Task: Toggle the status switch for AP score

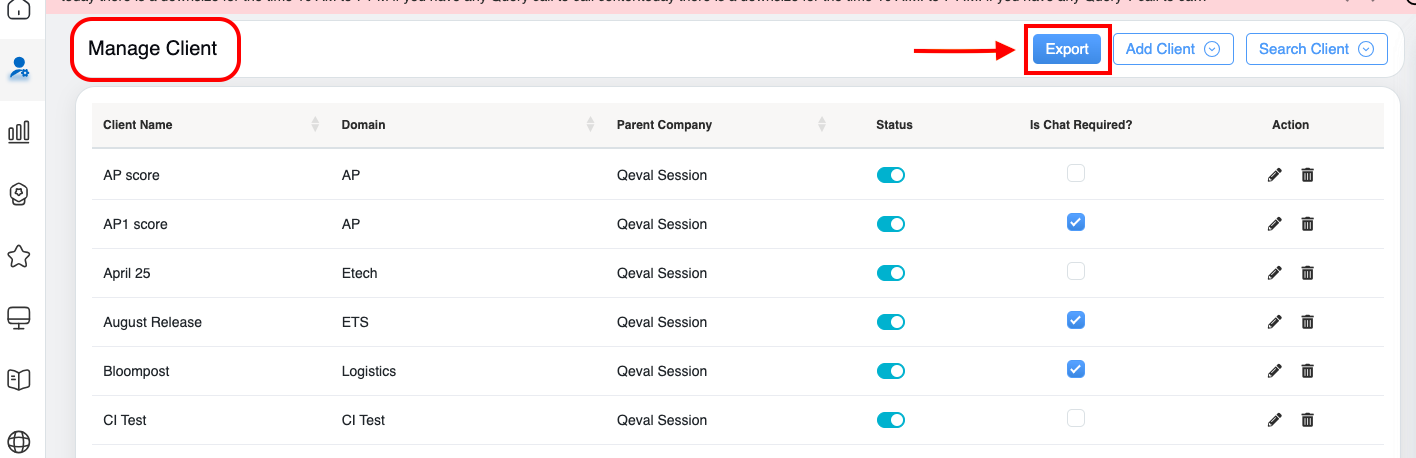Action: (x=890, y=175)
